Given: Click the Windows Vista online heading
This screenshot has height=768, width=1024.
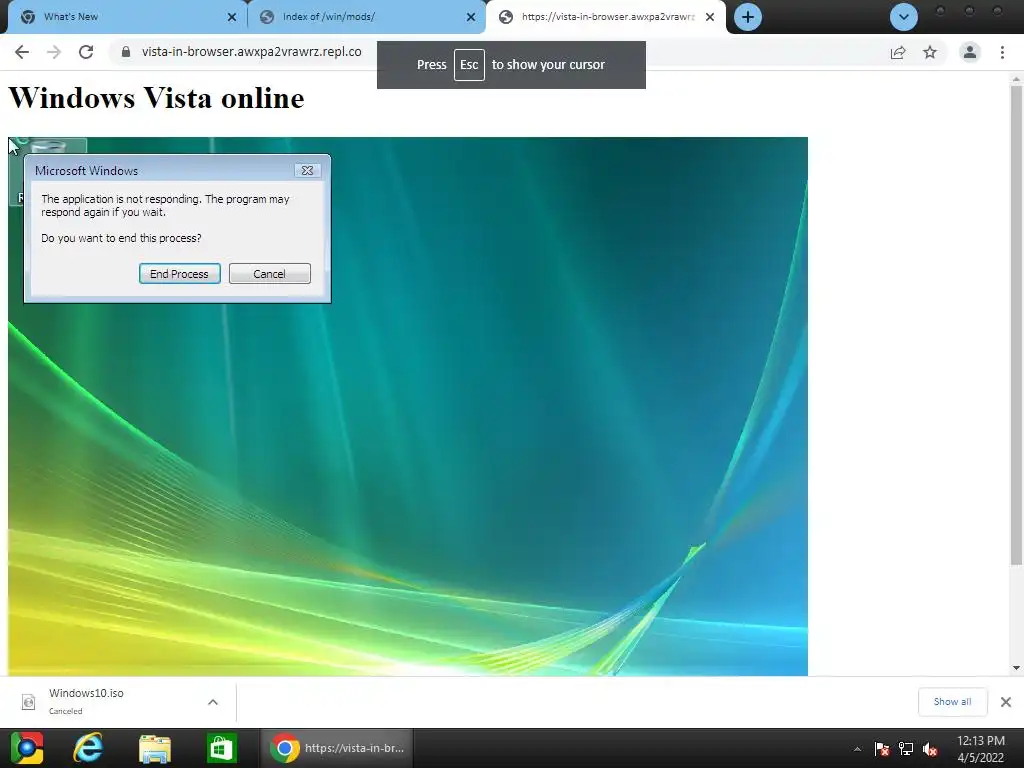Looking at the screenshot, I should click(x=156, y=98).
